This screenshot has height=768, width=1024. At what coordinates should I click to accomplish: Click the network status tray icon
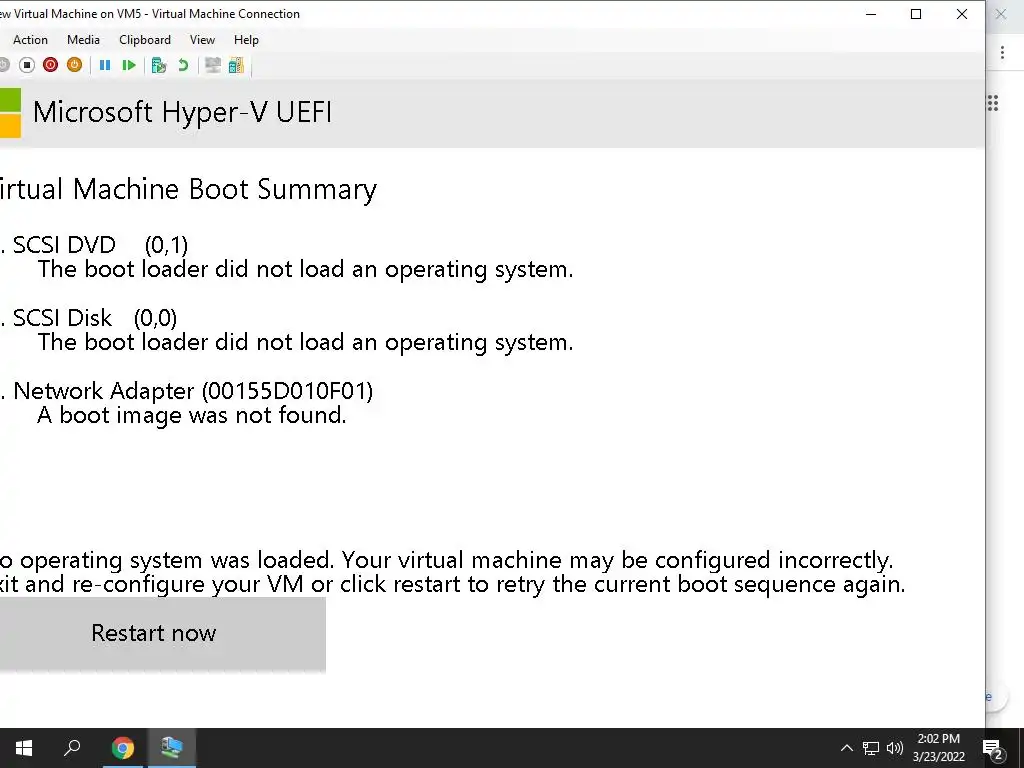871,748
